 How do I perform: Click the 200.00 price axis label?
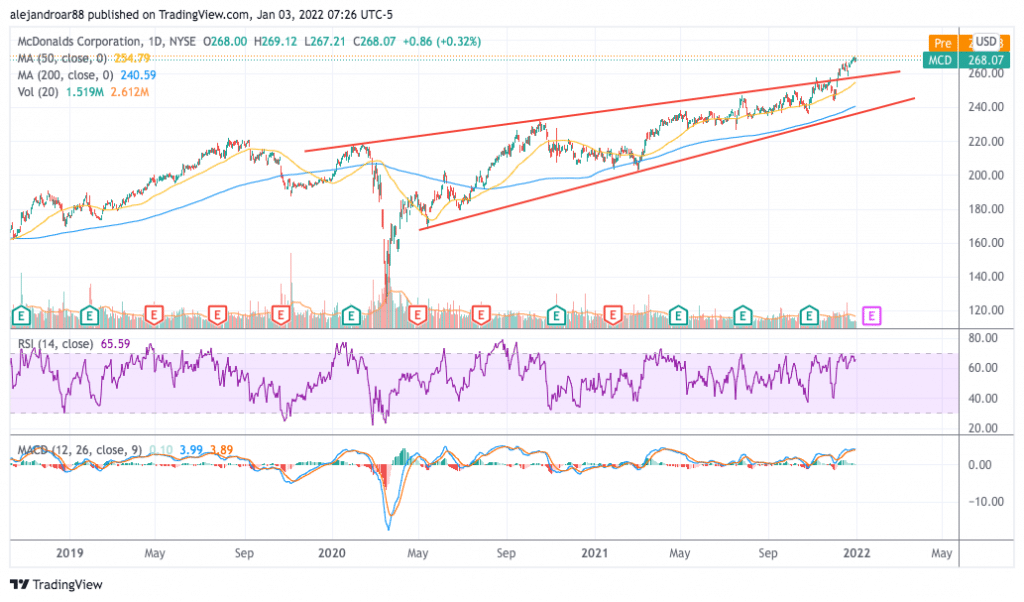(986, 175)
